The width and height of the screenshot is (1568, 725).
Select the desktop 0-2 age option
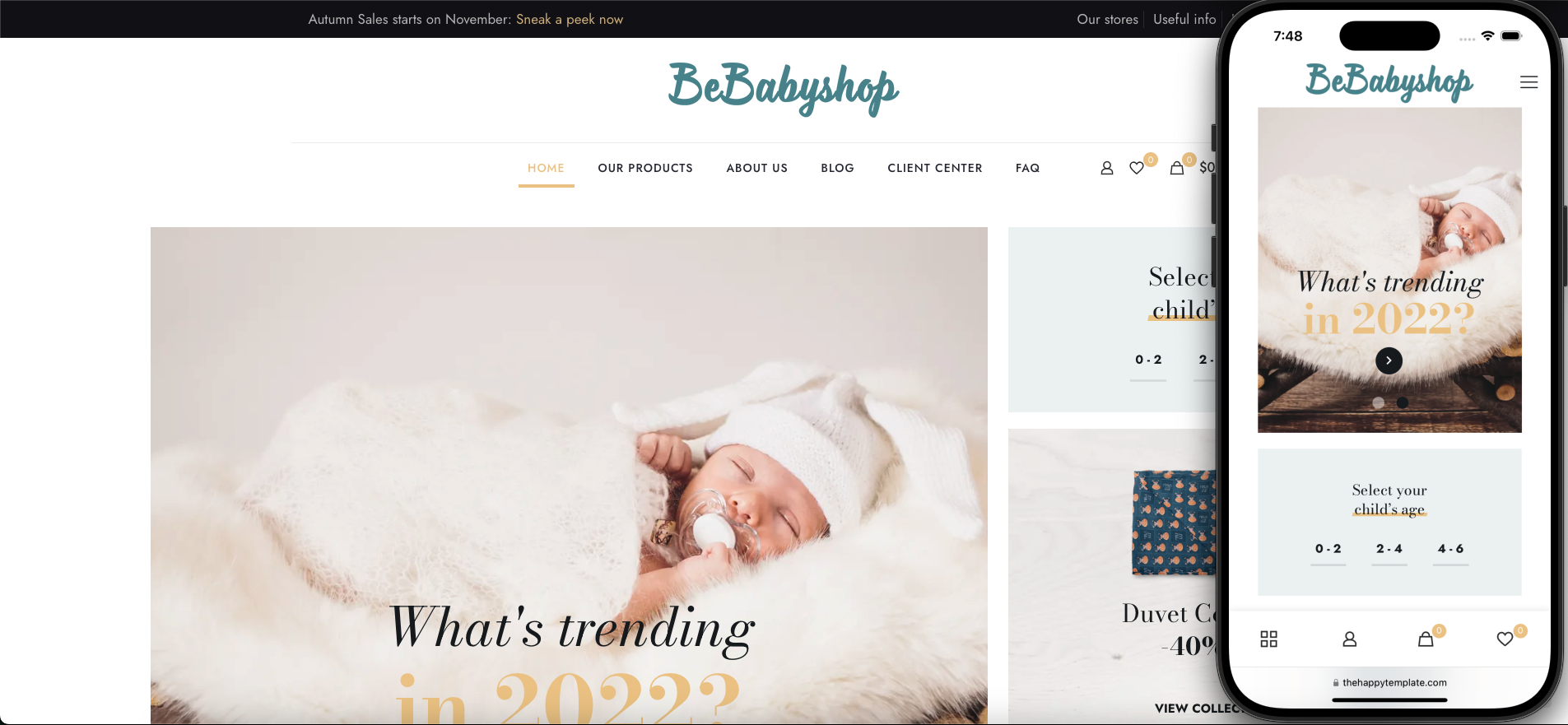click(x=1148, y=360)
